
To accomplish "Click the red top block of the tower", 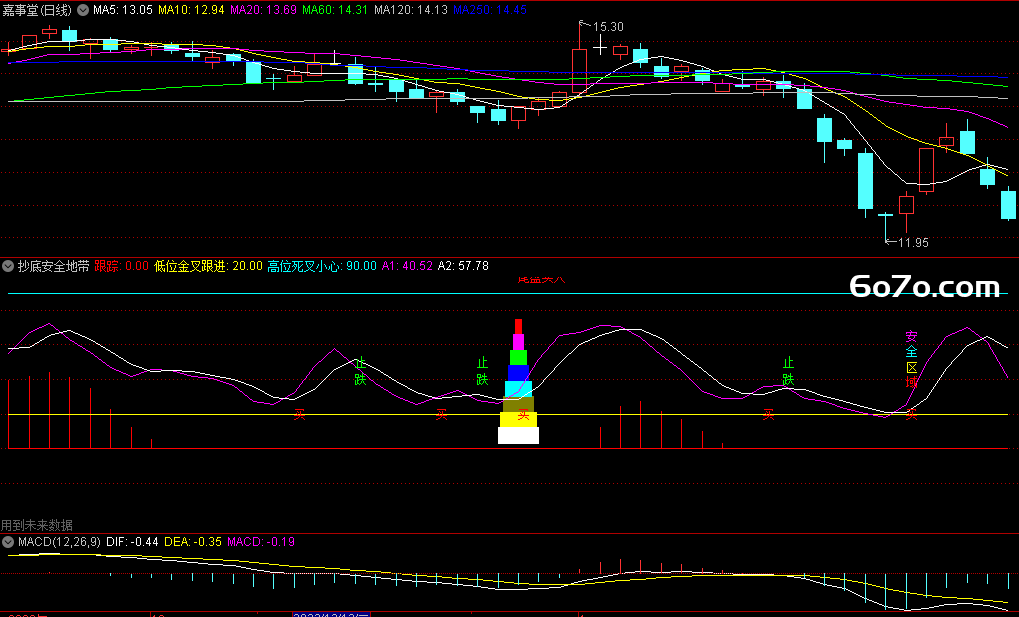I will click(x=518, y=326).
